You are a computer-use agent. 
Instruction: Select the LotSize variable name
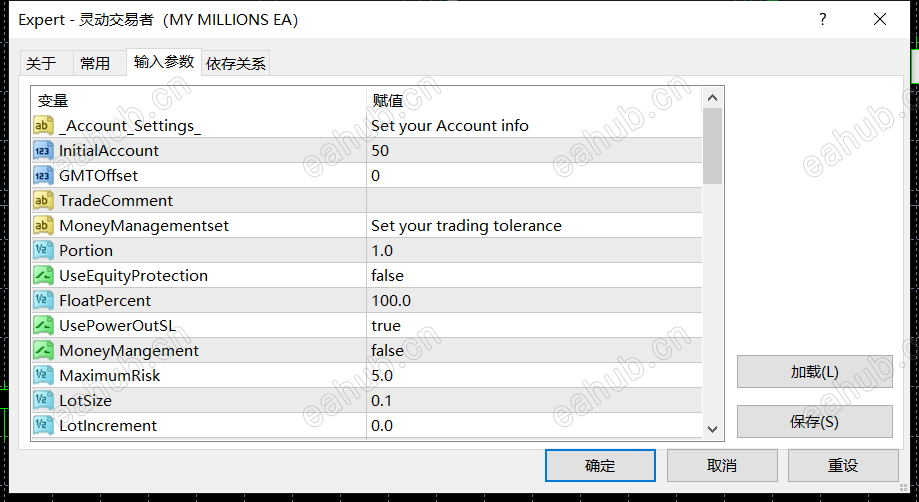click(x=86, y=401)
